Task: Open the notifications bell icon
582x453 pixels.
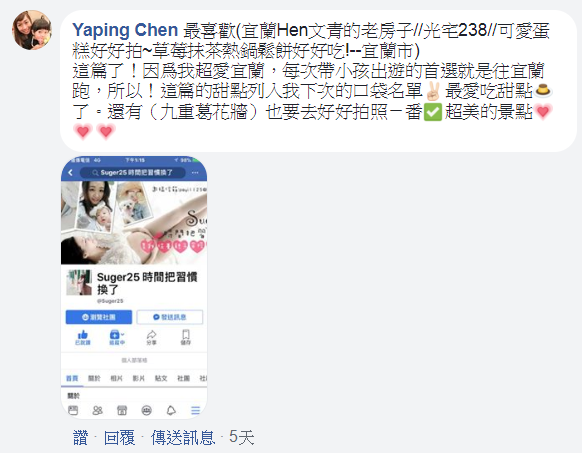Action: [171, 410]
